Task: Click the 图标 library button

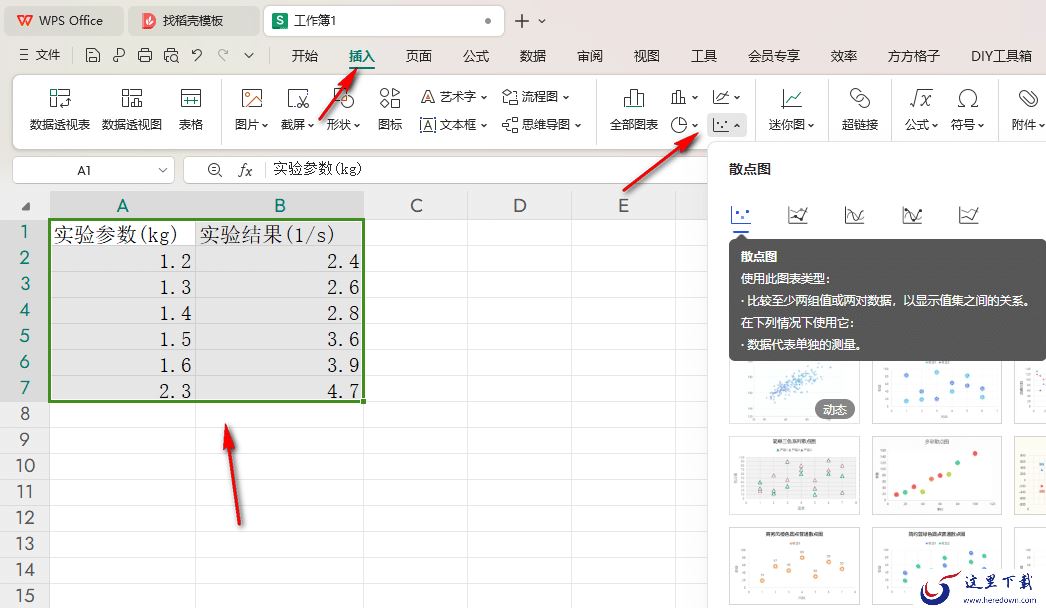Action: pyautogui.click(x=390, y=109)
